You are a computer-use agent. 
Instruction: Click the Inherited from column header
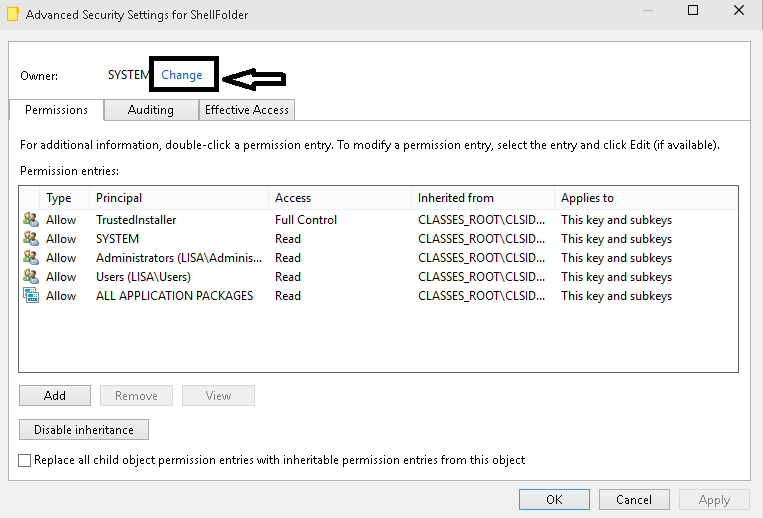click(x=482, y=198)
